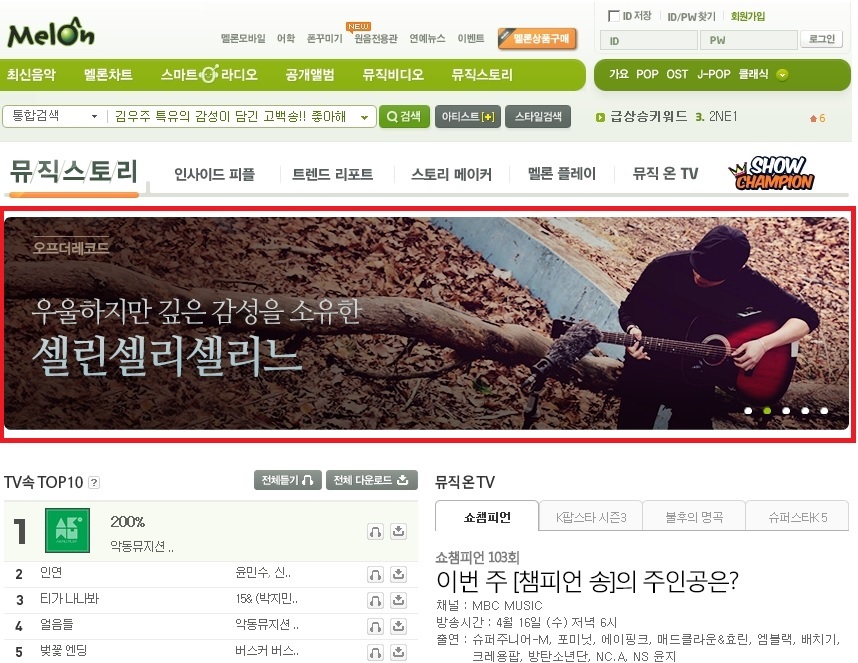Open the 스토리 메이커 section
Viewport: 858px width, 663px height.
[451, 174]
